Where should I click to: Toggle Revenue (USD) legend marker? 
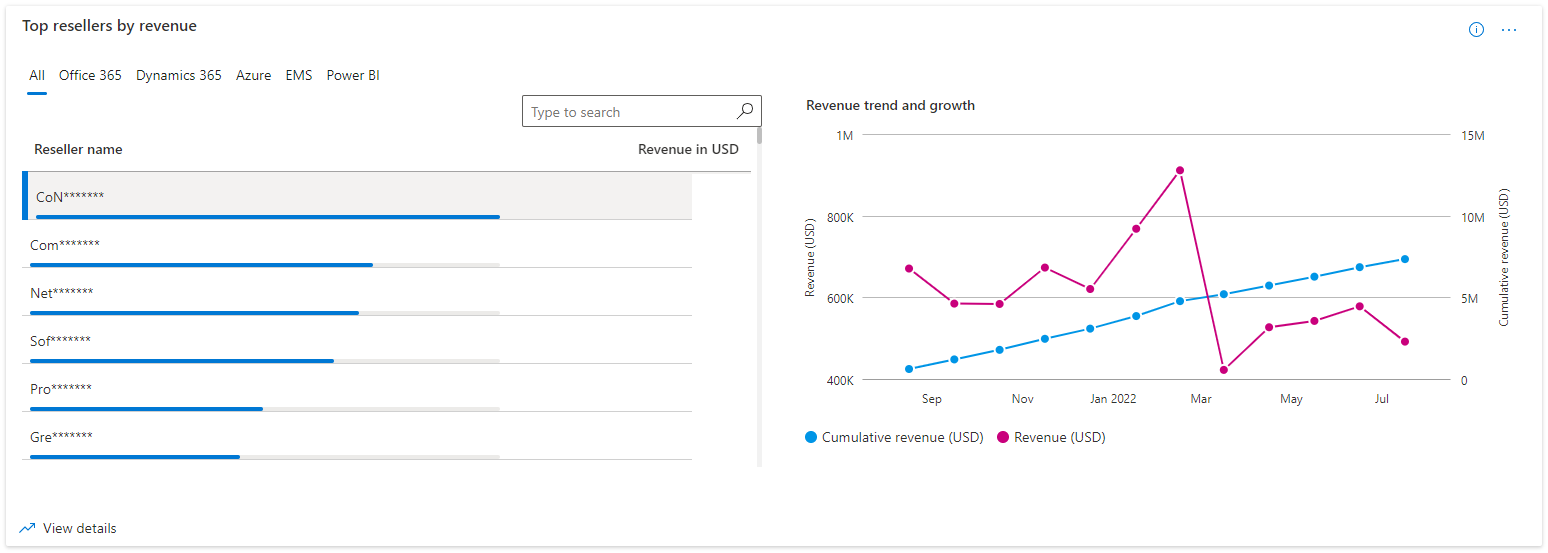[1003, 437]
